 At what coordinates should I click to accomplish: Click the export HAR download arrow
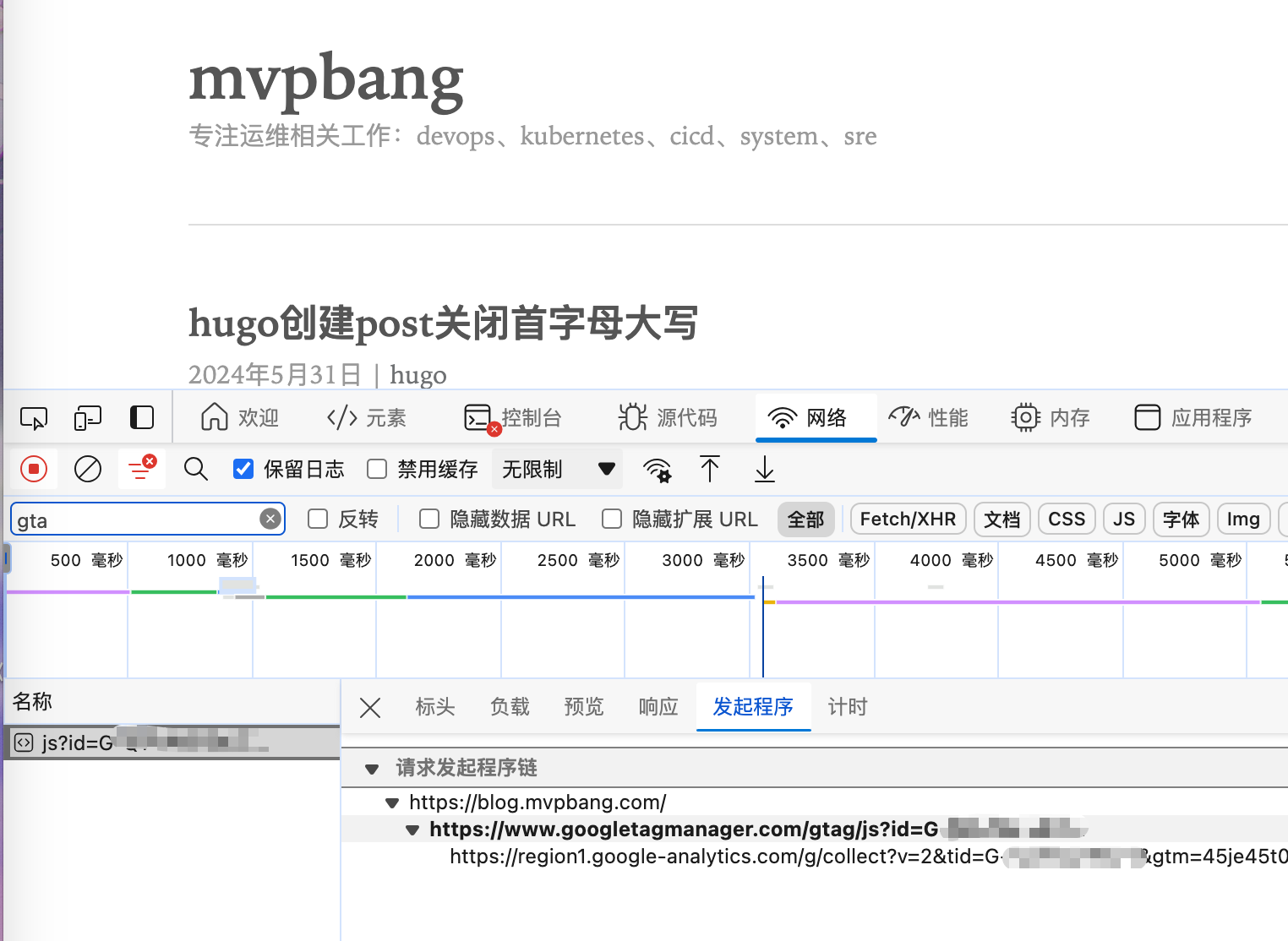(x=765, y=469)
